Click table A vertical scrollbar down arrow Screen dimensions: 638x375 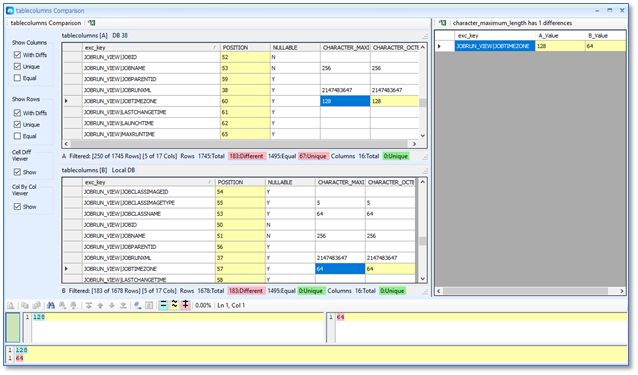pos(423,135)
